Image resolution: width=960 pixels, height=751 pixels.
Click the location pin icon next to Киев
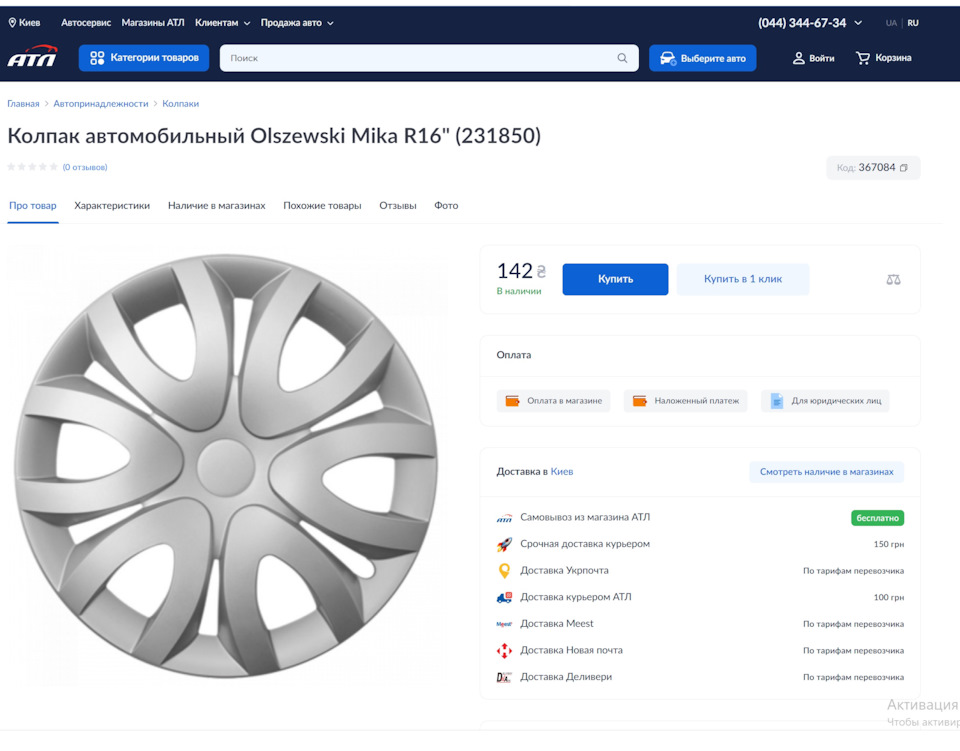click(12, 23)
